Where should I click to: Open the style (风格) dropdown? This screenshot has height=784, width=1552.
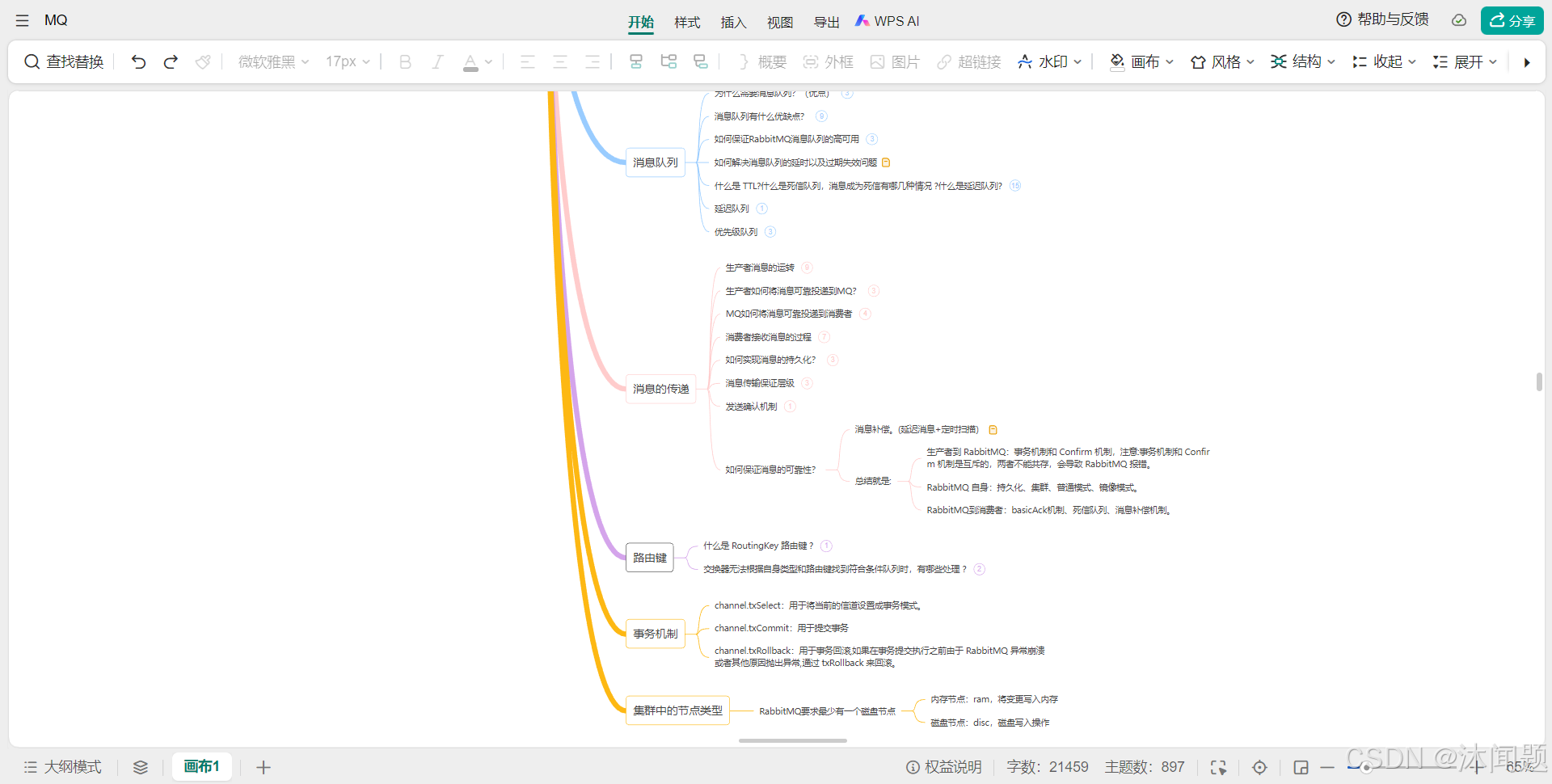pyautogui.click(x=1222, y=61)
